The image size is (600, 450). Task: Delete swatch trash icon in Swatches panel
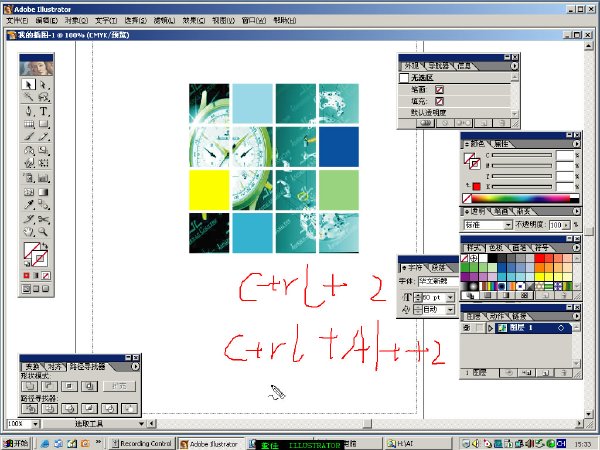tap(563, 295)
